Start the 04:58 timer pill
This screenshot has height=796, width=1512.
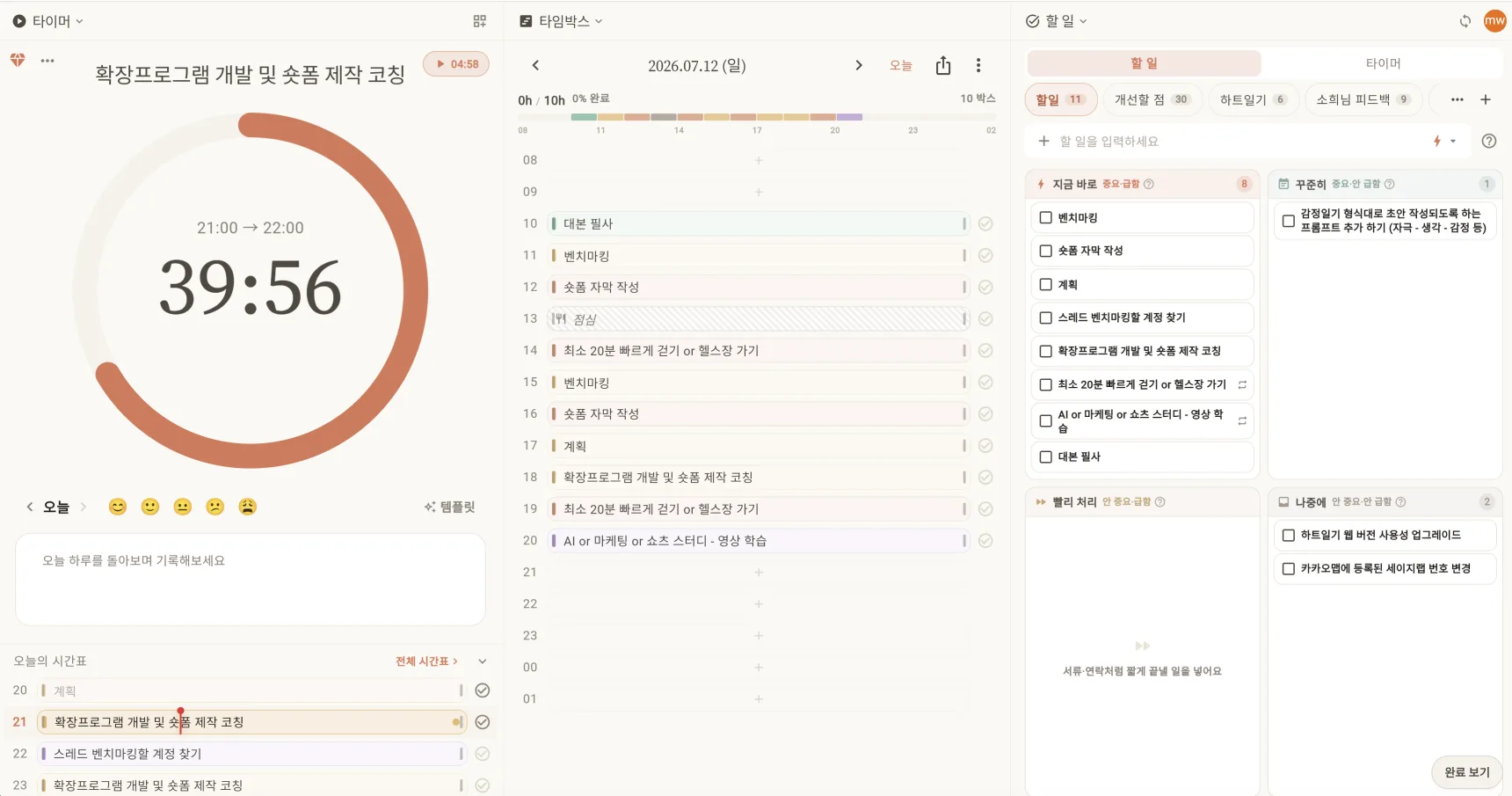pos(456,64)
